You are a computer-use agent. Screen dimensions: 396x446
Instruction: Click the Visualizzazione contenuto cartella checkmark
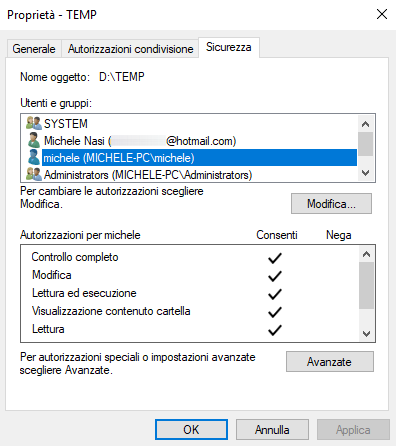coord(275,312)
